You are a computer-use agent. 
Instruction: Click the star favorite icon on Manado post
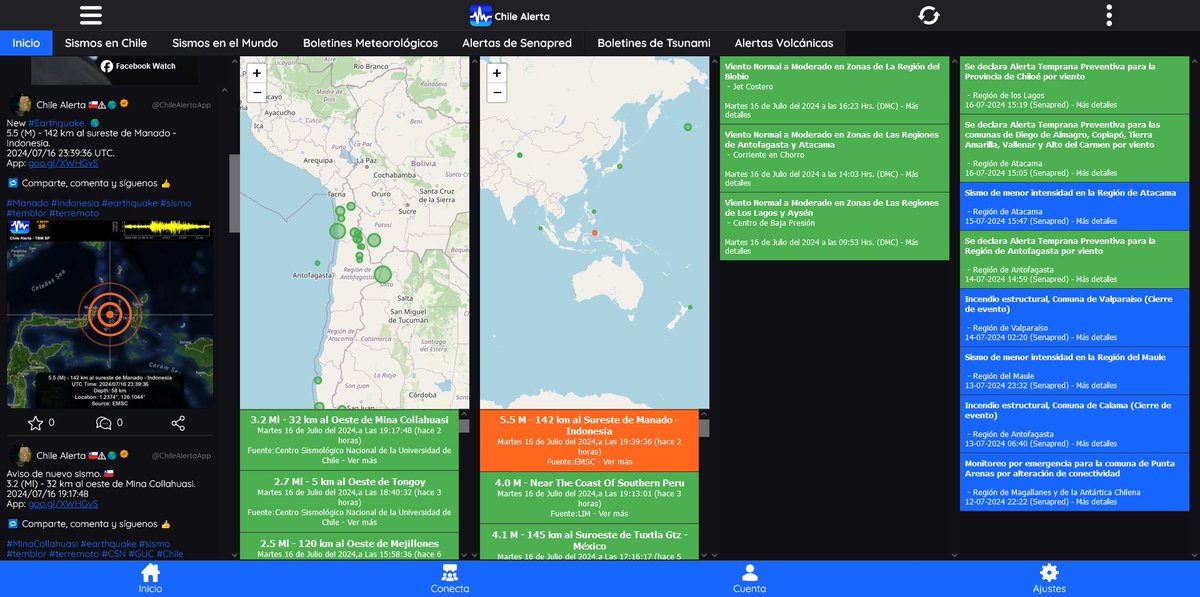pyautogui.click(x=35, y=423)
